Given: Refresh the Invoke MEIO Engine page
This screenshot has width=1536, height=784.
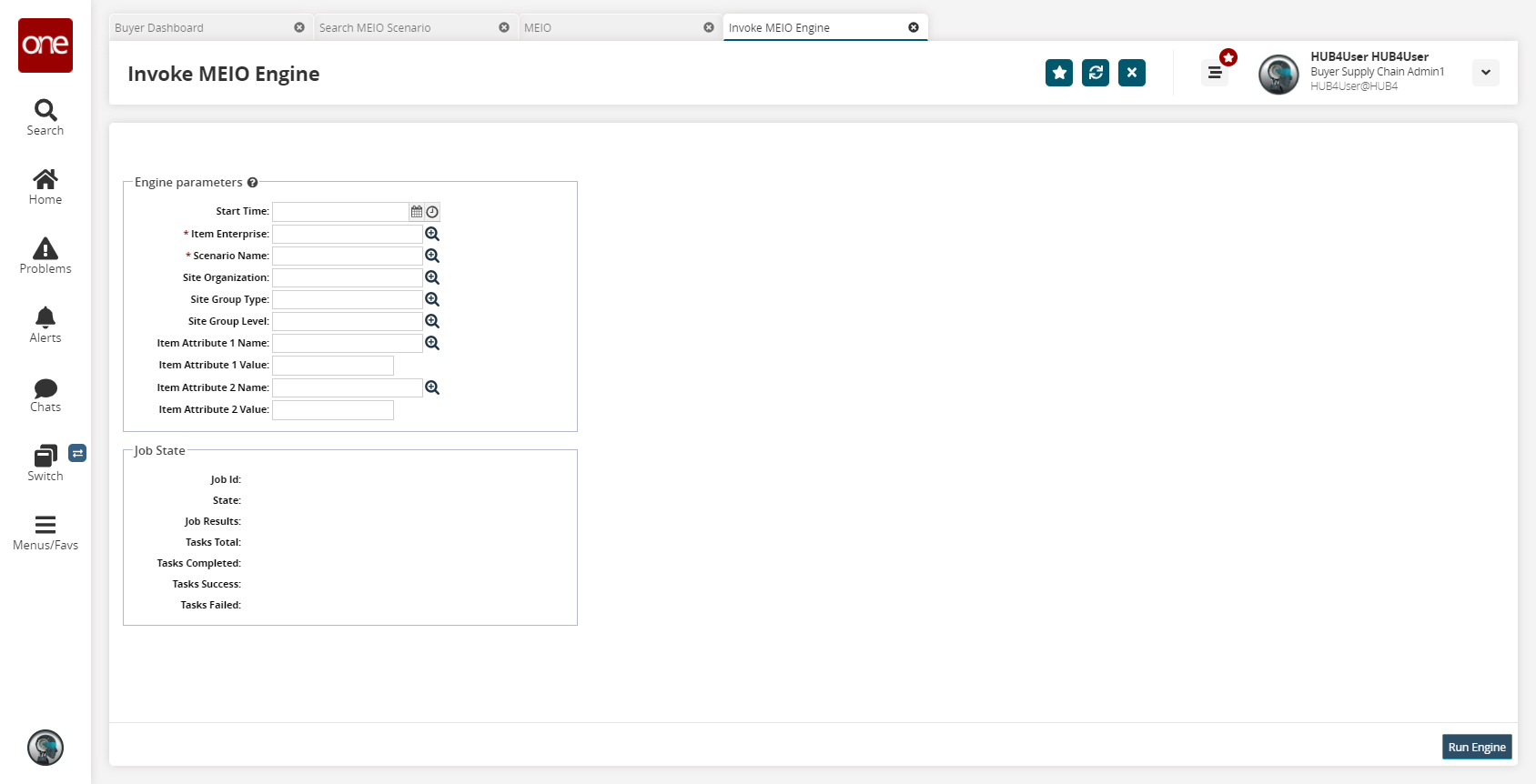Looking at the screenshot, I should click(x=1096, y=73).
